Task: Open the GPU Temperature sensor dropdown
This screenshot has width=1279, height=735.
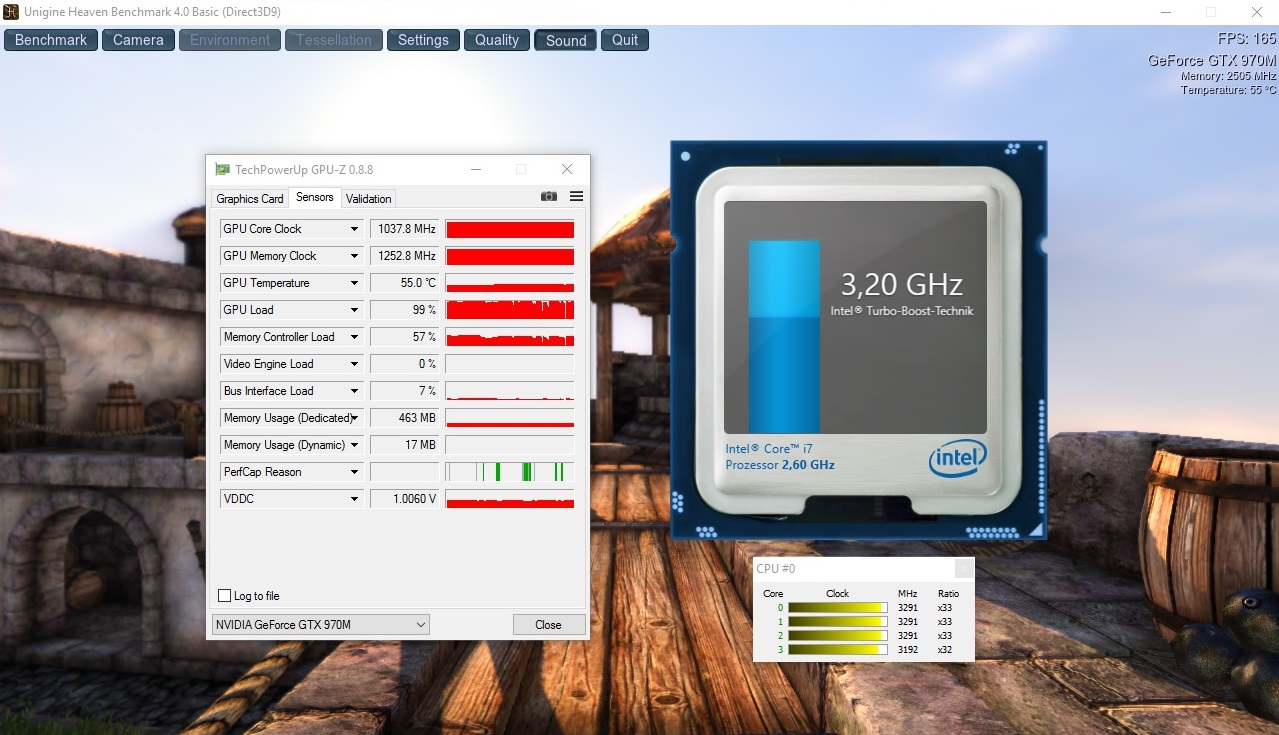Action: point(354,283)
